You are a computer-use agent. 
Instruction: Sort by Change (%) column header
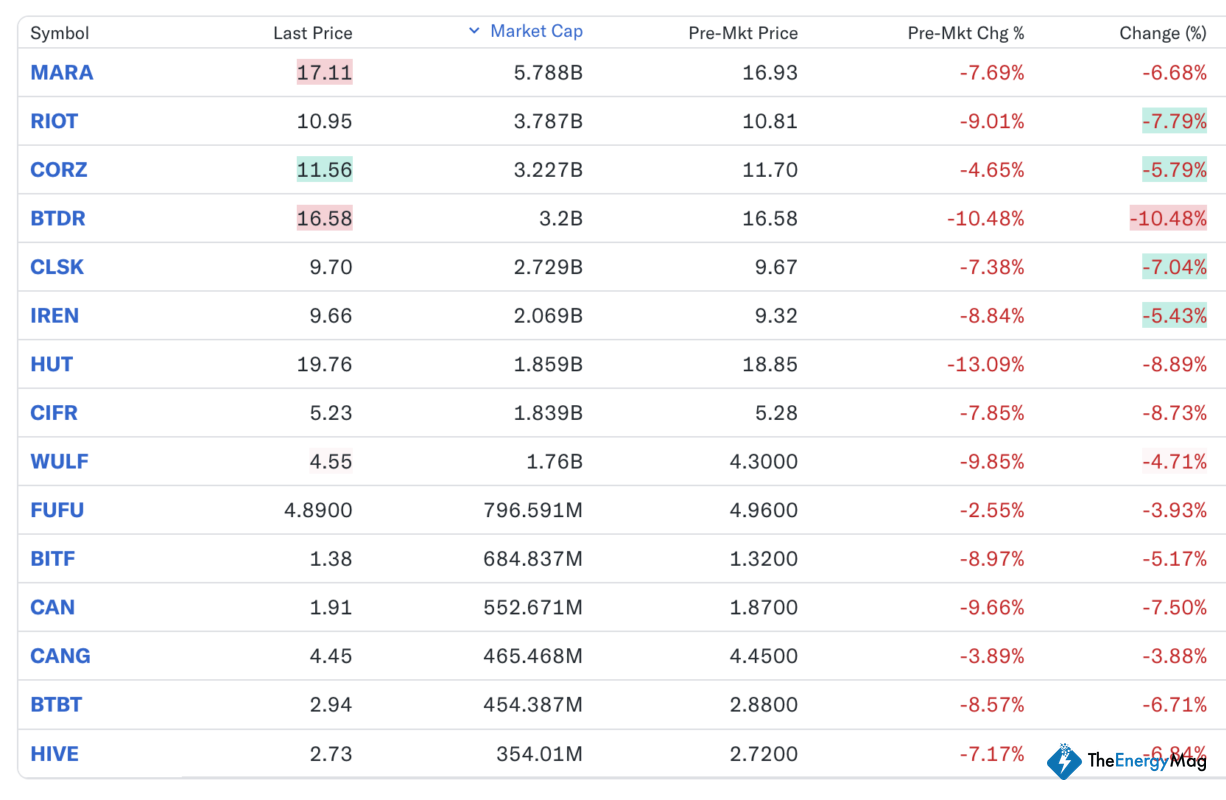tap(1162, 33)
